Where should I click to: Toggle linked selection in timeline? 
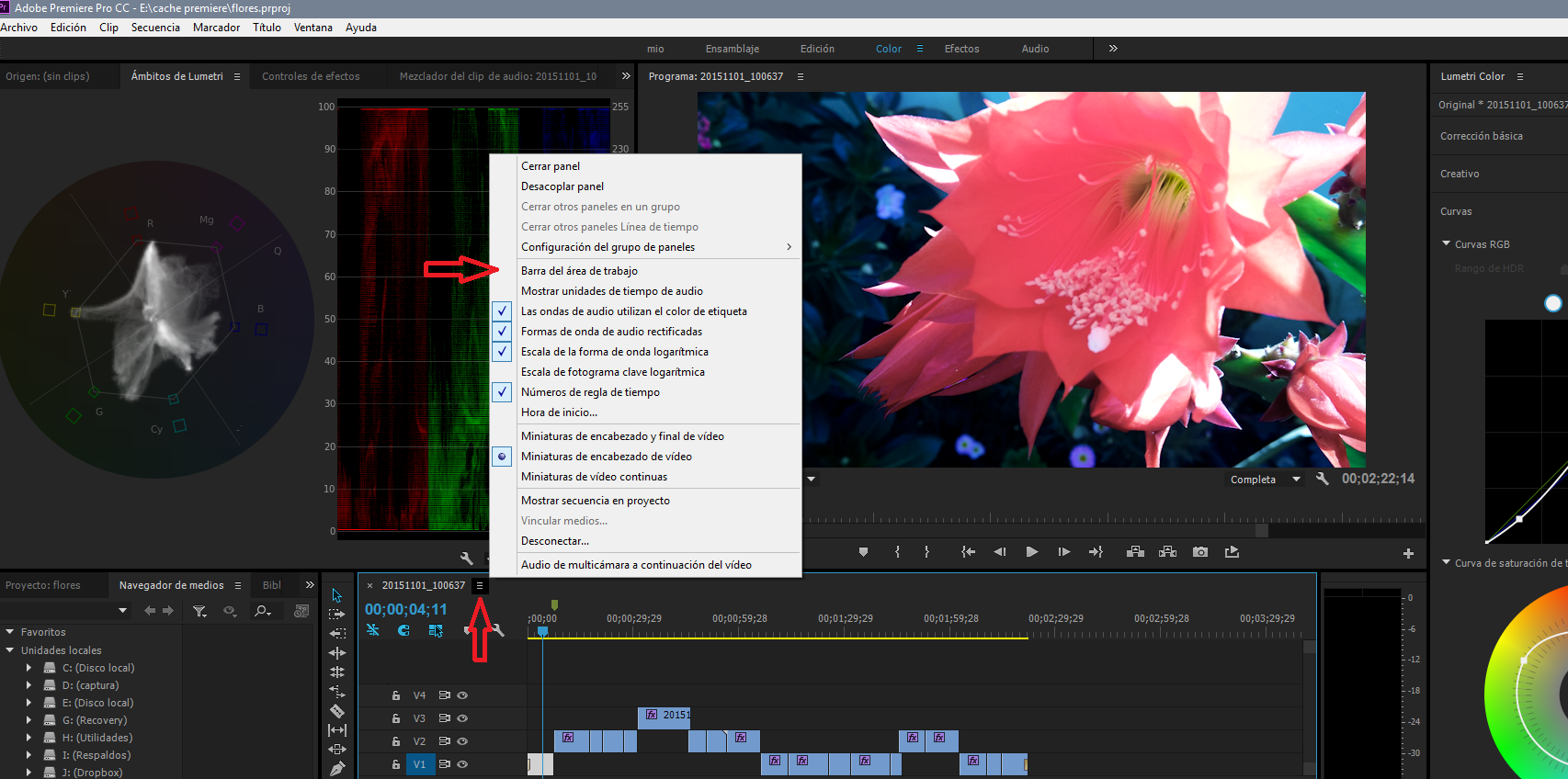436,630
